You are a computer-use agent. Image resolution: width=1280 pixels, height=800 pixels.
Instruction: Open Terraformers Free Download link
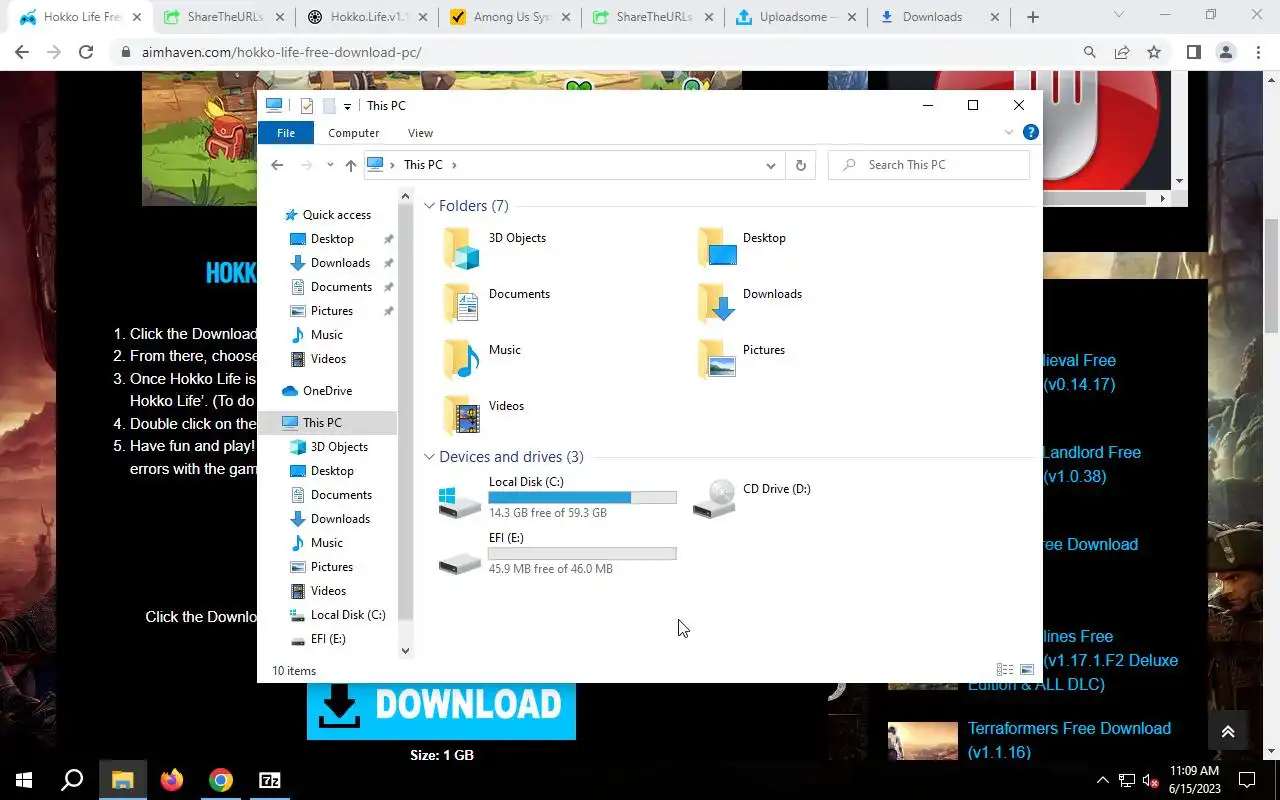pyautogui.click(x=1069, y=740)
